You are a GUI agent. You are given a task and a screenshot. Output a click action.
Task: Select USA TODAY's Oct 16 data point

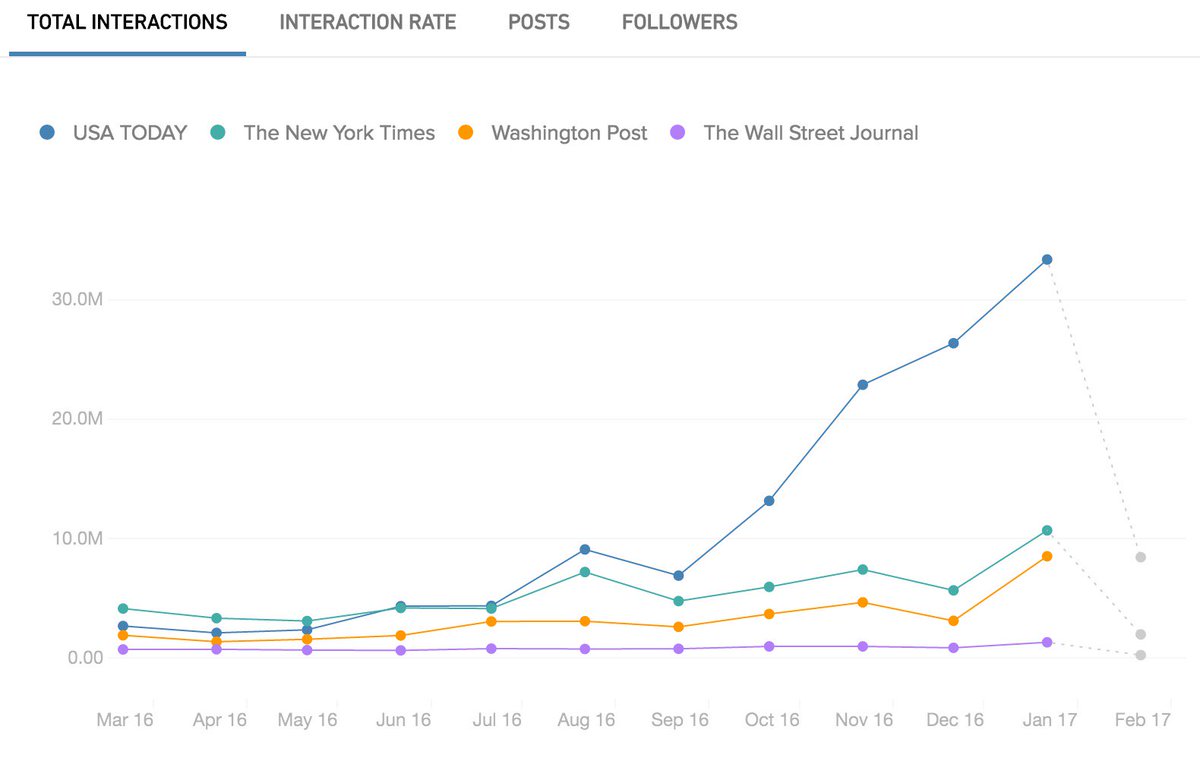[769, 501]
